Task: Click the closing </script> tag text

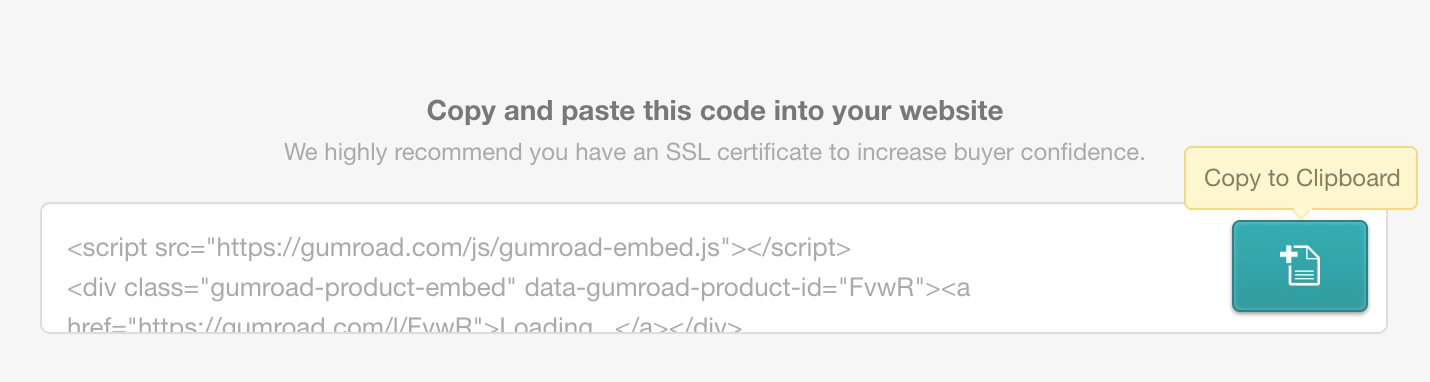Action: (x=796, y=247)
